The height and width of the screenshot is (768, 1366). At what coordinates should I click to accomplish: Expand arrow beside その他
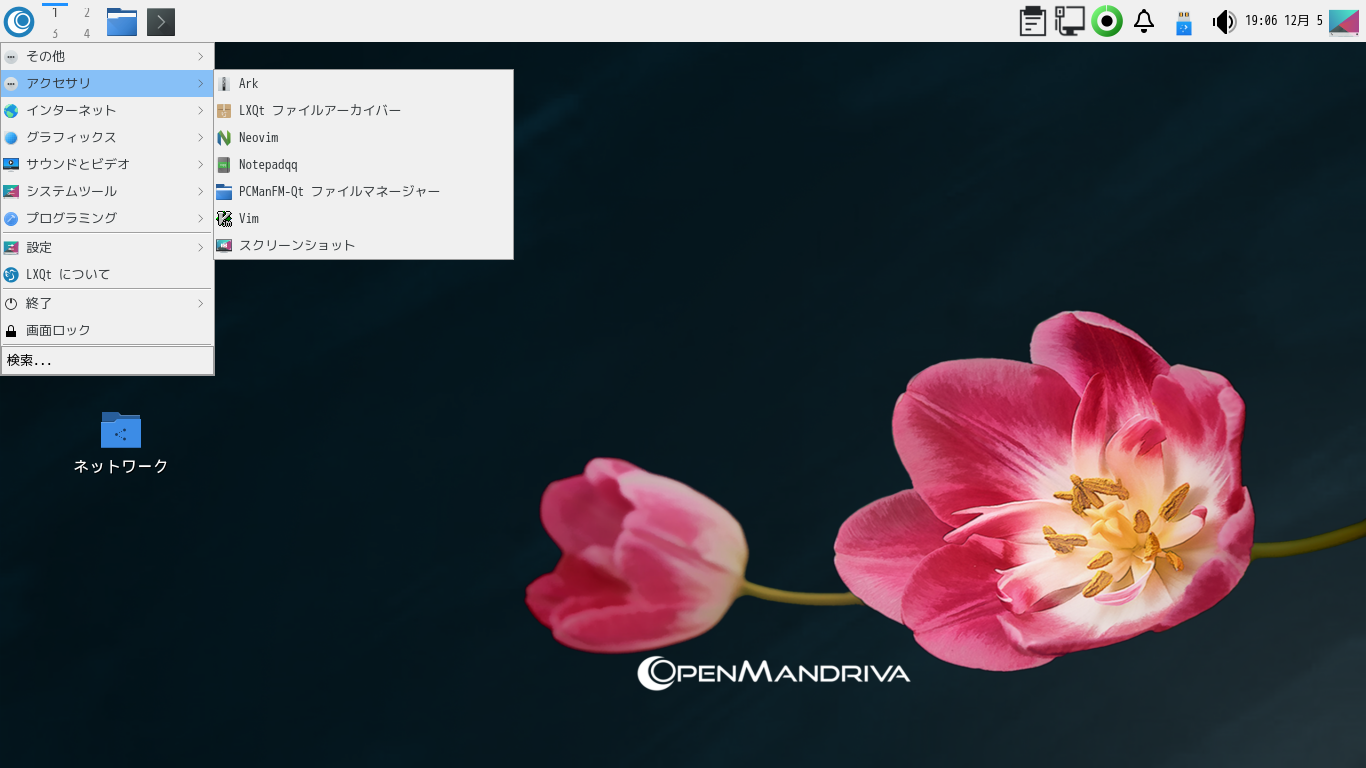pyautogui.click(x=201, y=57)
